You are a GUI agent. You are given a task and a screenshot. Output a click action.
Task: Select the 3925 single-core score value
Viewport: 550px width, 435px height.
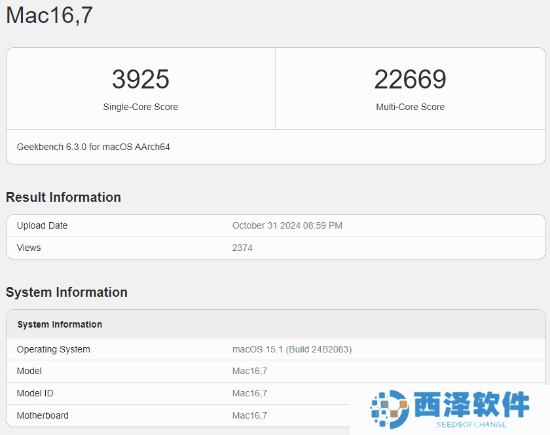point(141,79)
